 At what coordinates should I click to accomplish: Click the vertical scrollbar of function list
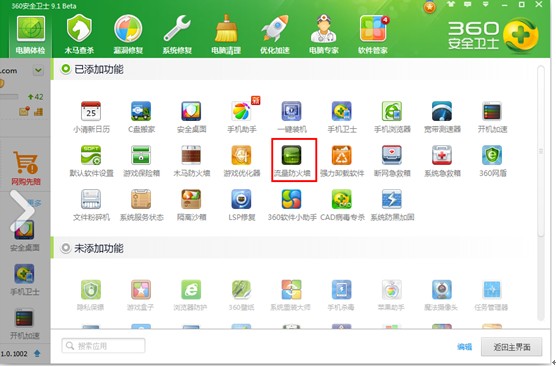[541, 151]
